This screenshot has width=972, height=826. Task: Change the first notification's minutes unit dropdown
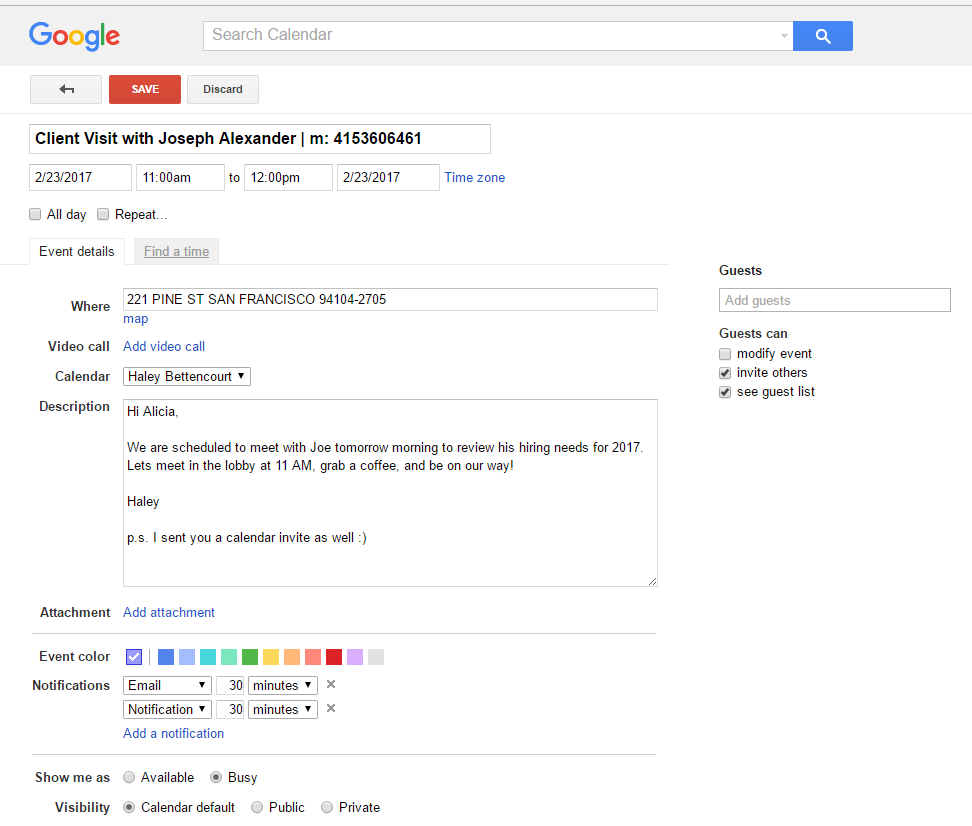coord(282,685)
